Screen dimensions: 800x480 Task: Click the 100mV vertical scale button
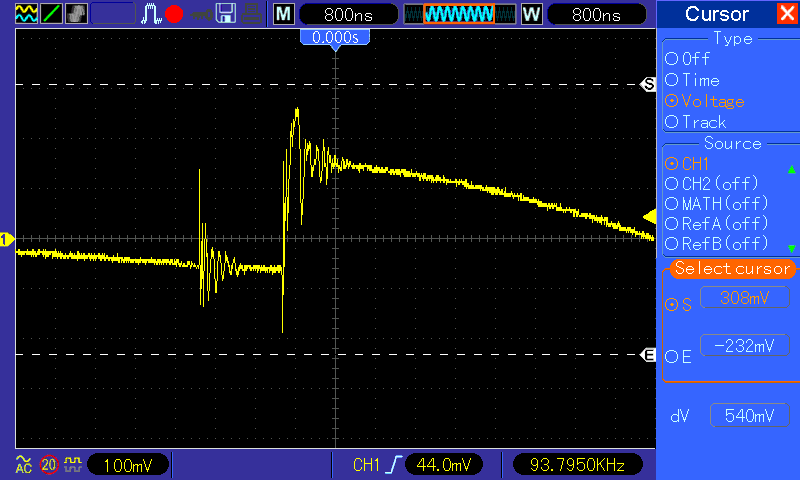128,465
